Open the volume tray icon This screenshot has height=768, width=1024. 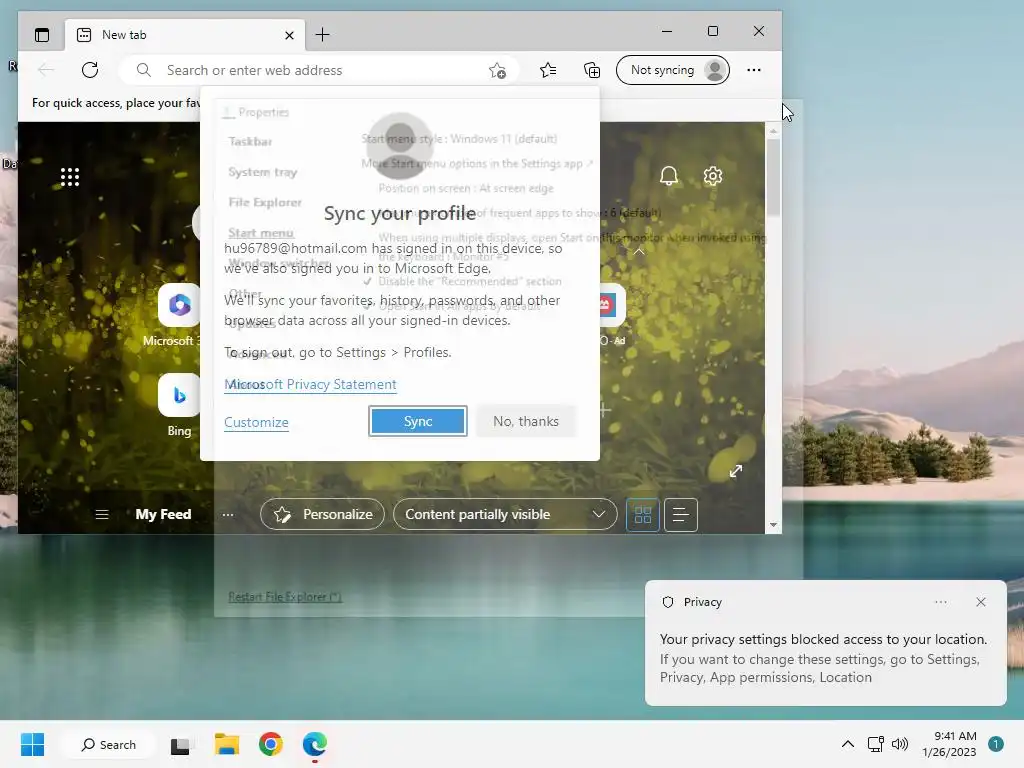(899, 744)
